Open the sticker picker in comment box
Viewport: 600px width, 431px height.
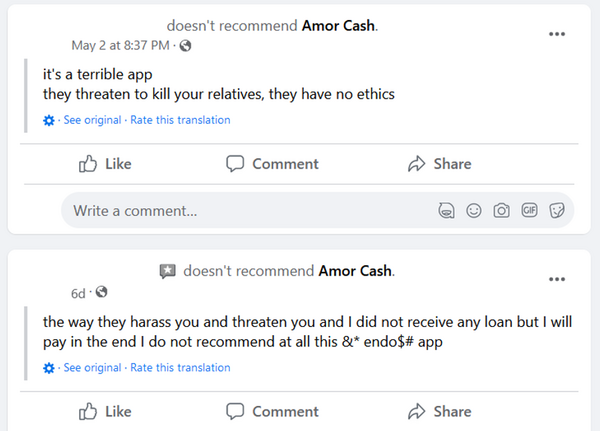[x=558, y=211]
